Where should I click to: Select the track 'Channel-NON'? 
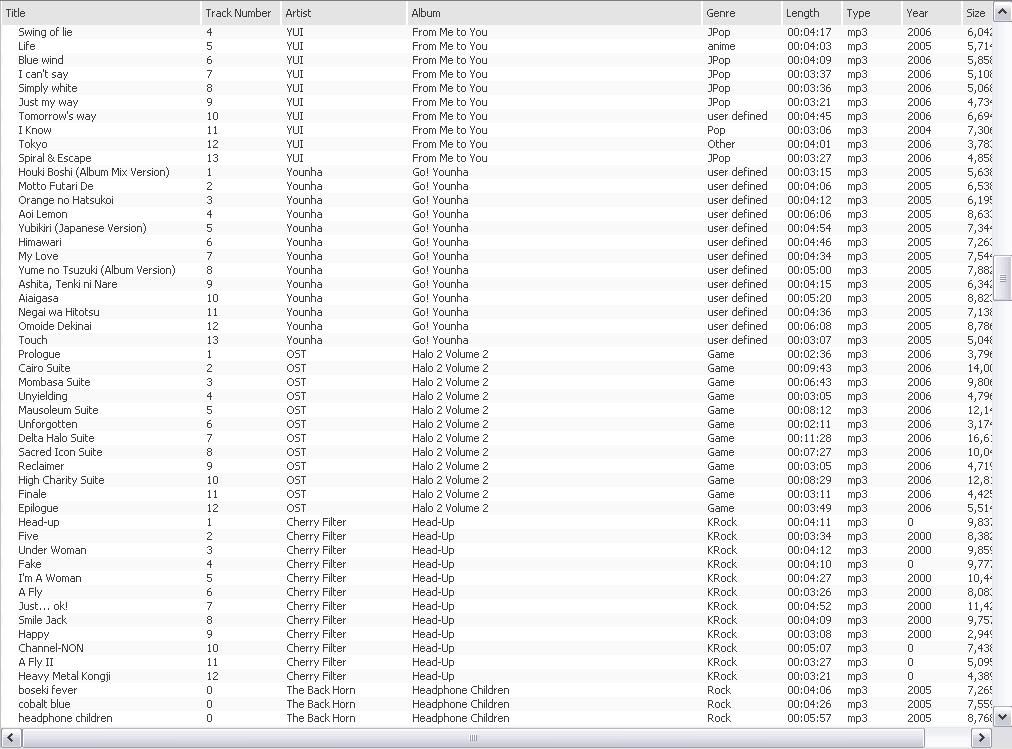coord(51,648)
